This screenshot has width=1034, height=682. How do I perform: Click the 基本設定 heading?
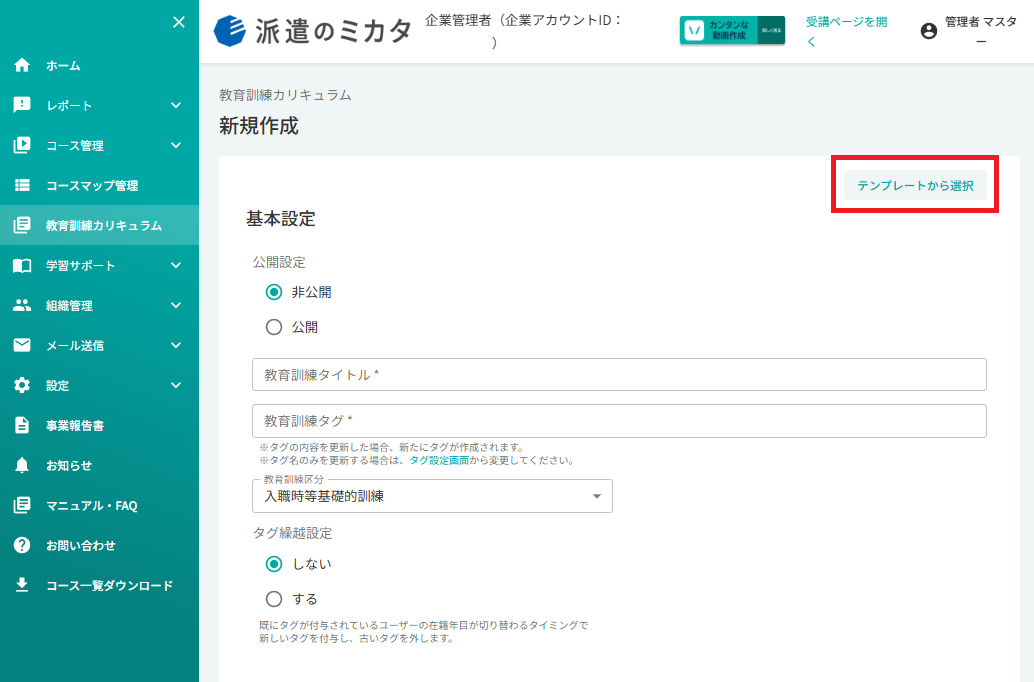pyautogui.click(x=281, y=218)
